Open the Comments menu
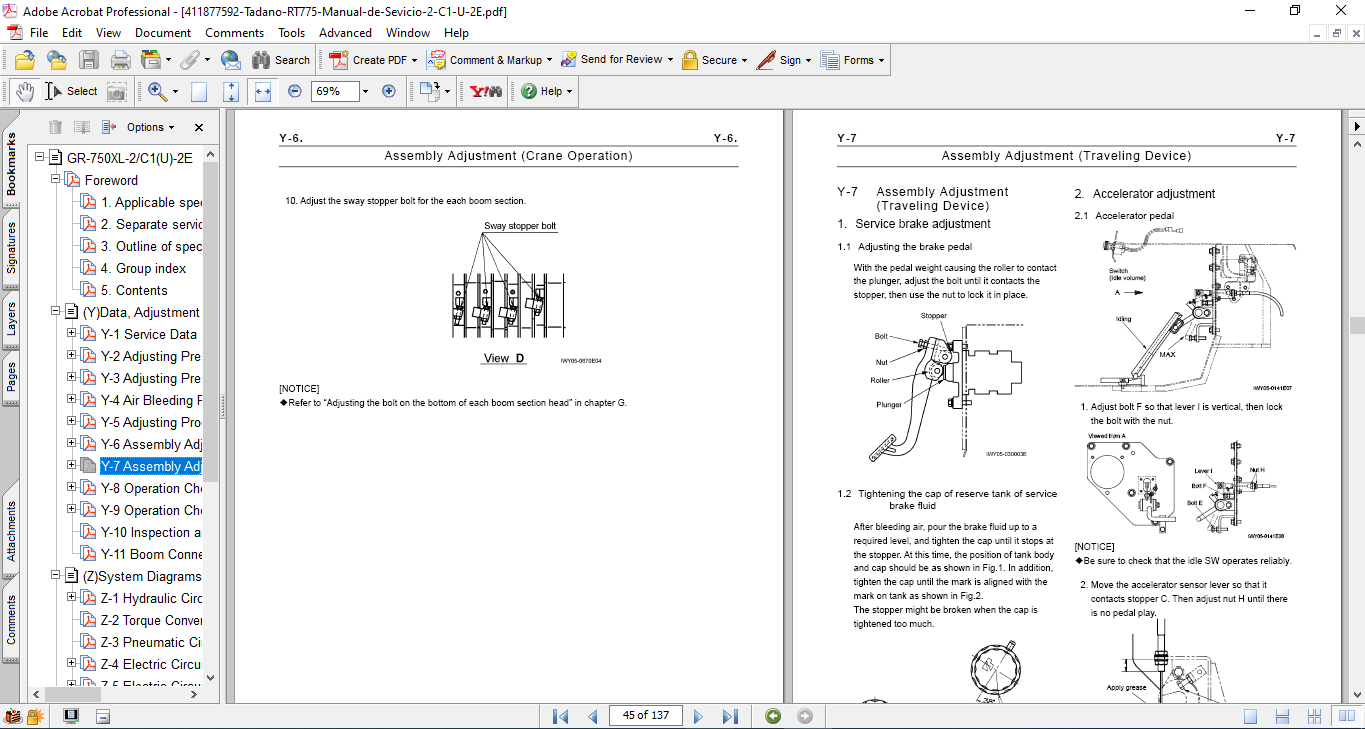The width and height of the screenshot is (1365, 729). [234, 33]
